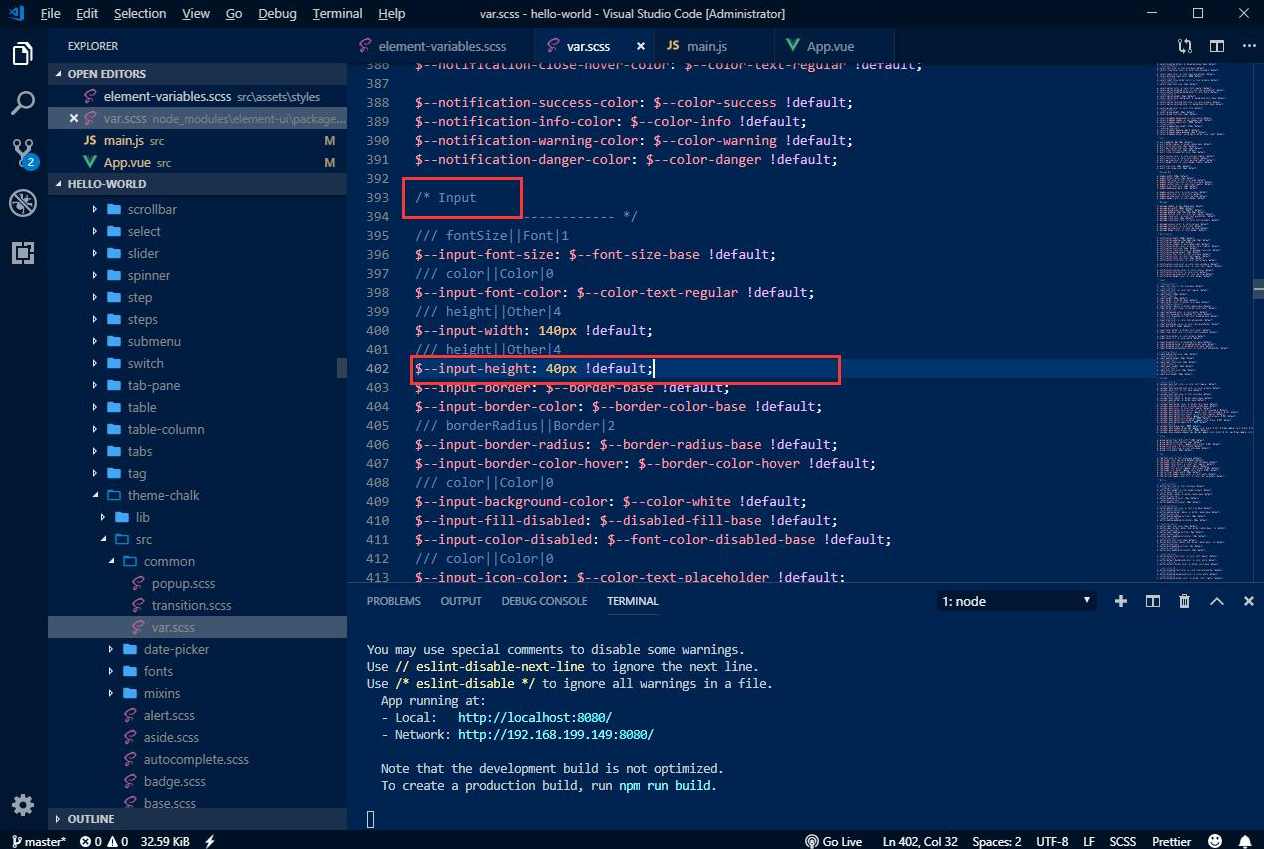Open the Extensions view
Image resolution: width=1264 pixels, height=849 pixels.
[22, 253]
